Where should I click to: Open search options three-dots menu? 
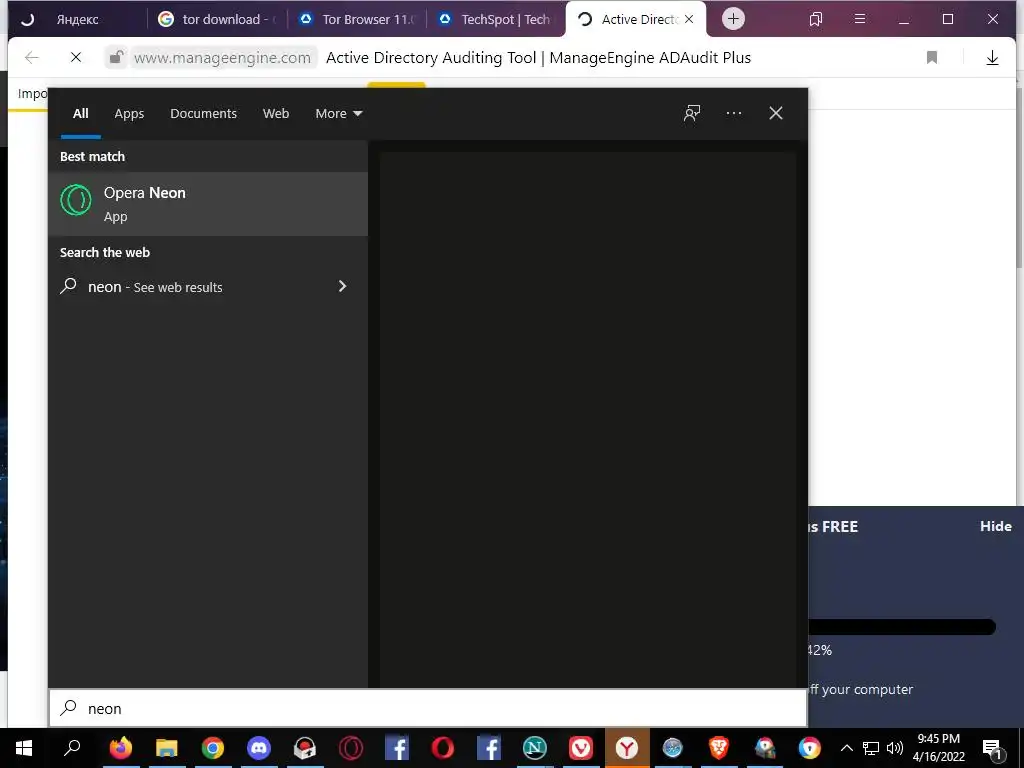733,114
